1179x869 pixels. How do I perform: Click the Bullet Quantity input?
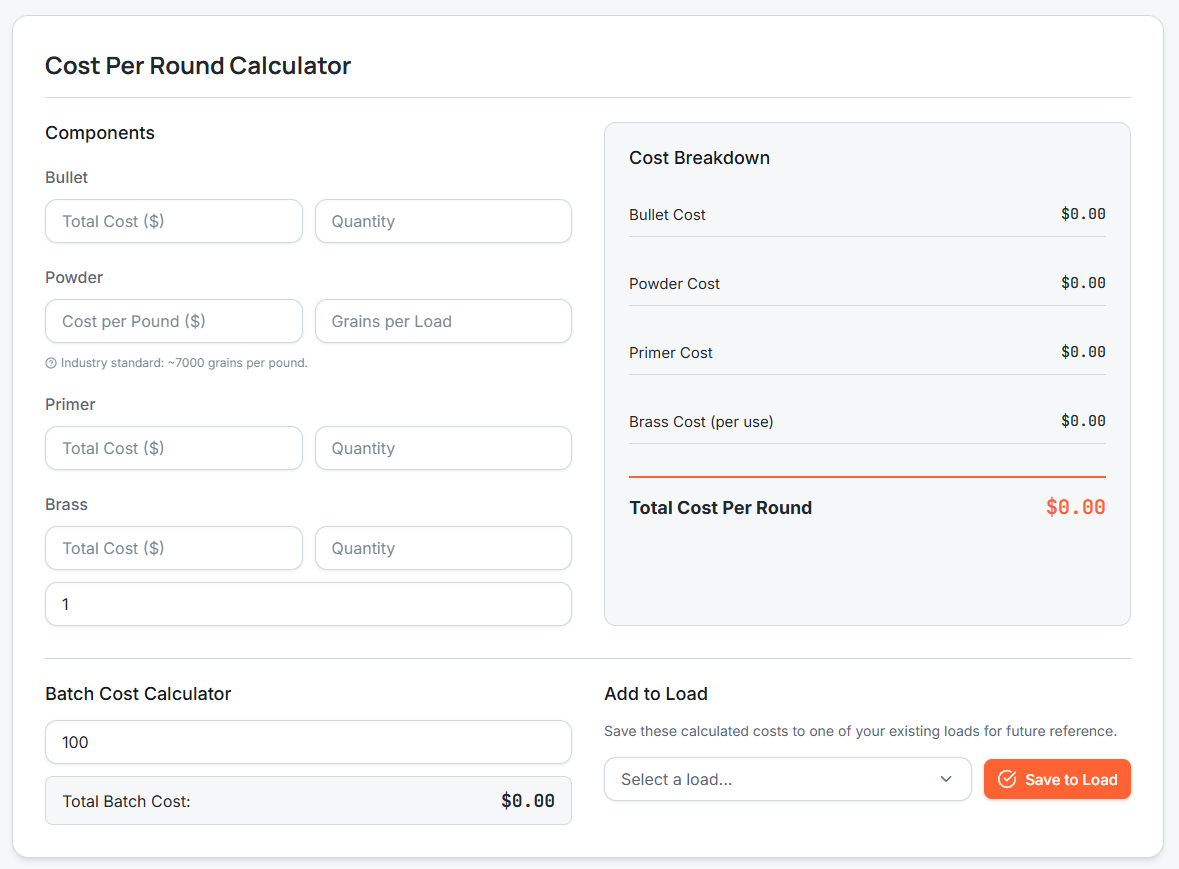[x=443, y=221]
